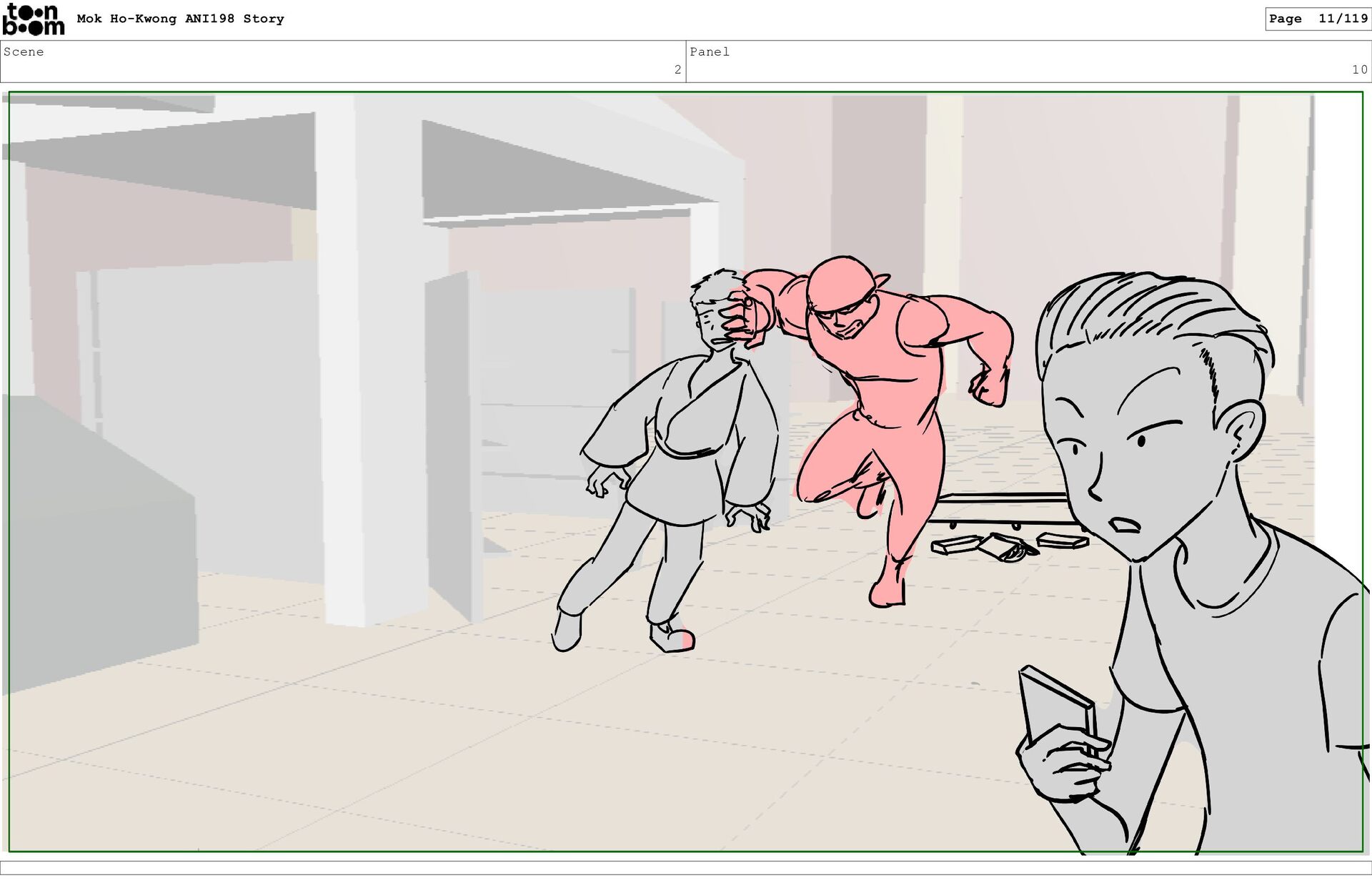Click the Page 11/119 indicator box
This screenshot has height=888, width=1372.
click(1317, 19)
